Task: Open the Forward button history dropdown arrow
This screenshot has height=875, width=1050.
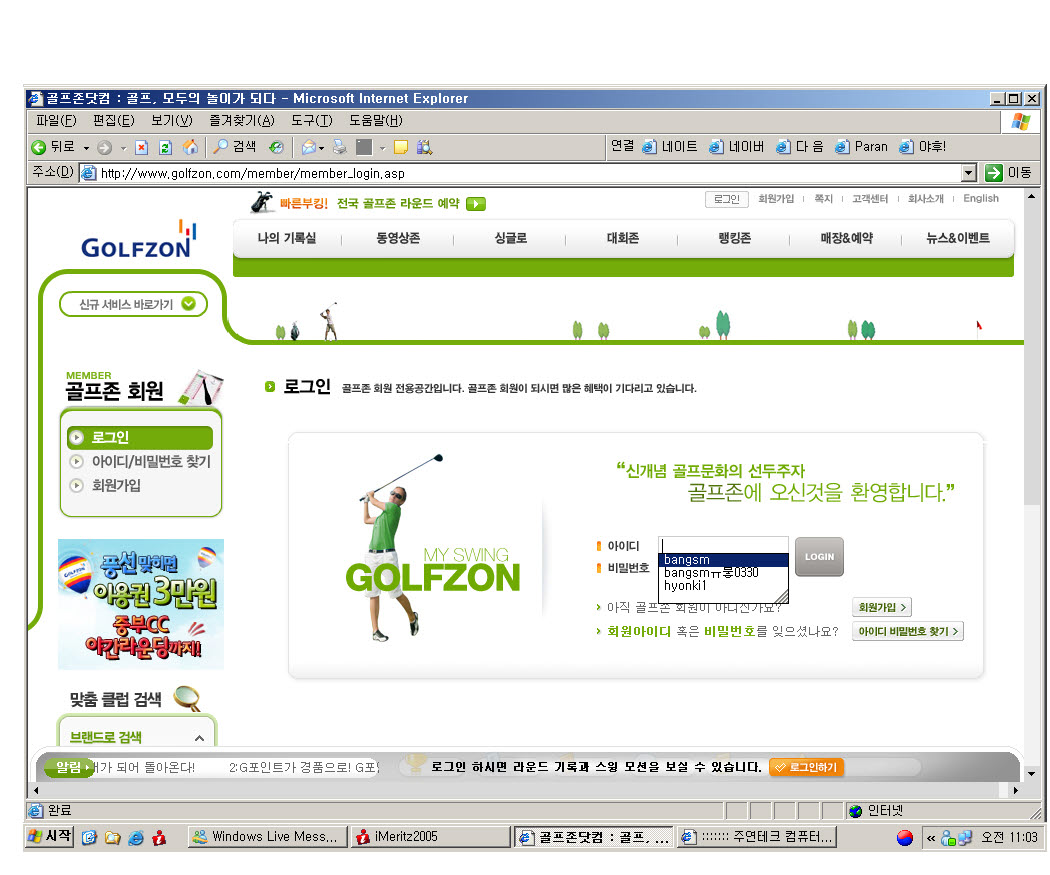Action: tap(123, 148)
